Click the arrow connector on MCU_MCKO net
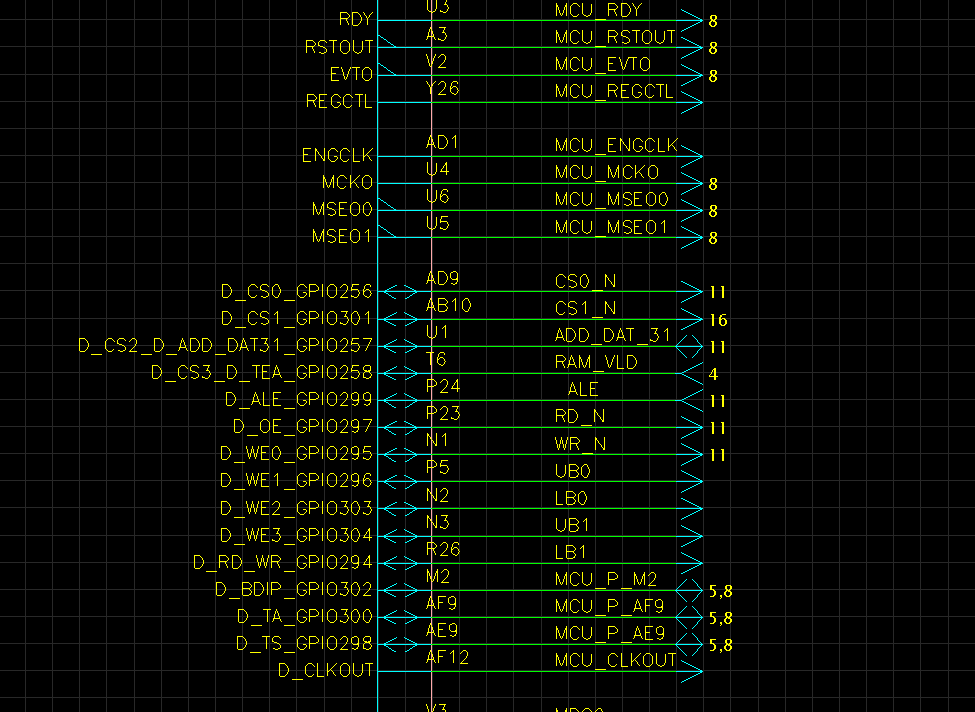The height and width of the screenshot is (712, 975). click(692, 184)
